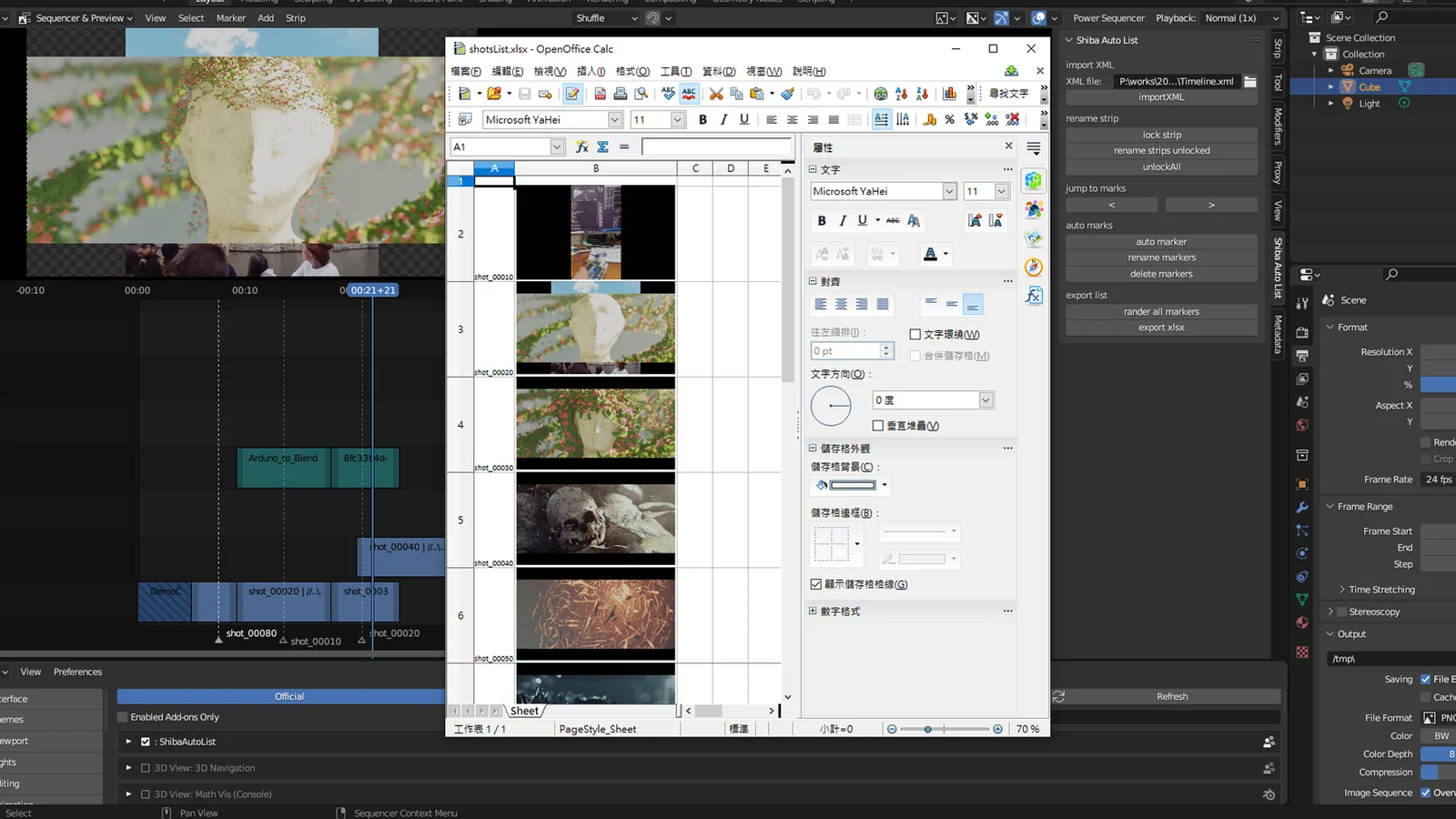Toggle the ShibaAutoList add-on checkbox

pyautogui.click(x=146, y=742)
